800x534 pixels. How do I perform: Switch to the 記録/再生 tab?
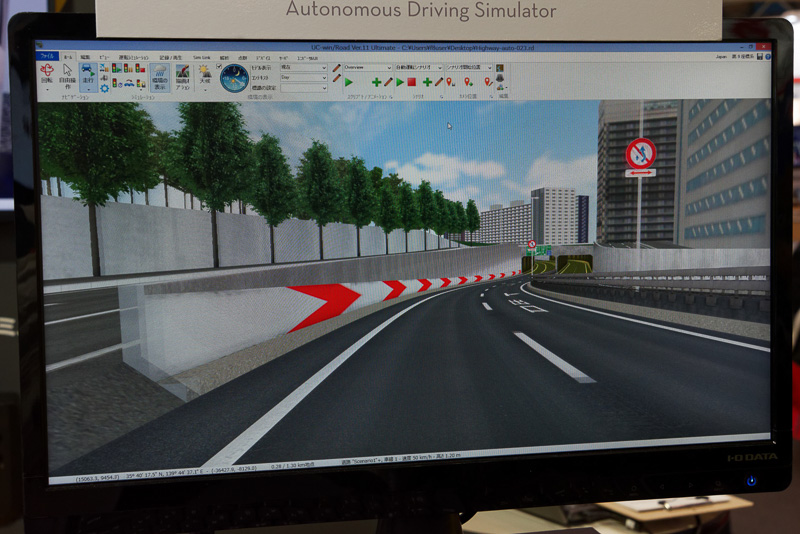(171, 58)
